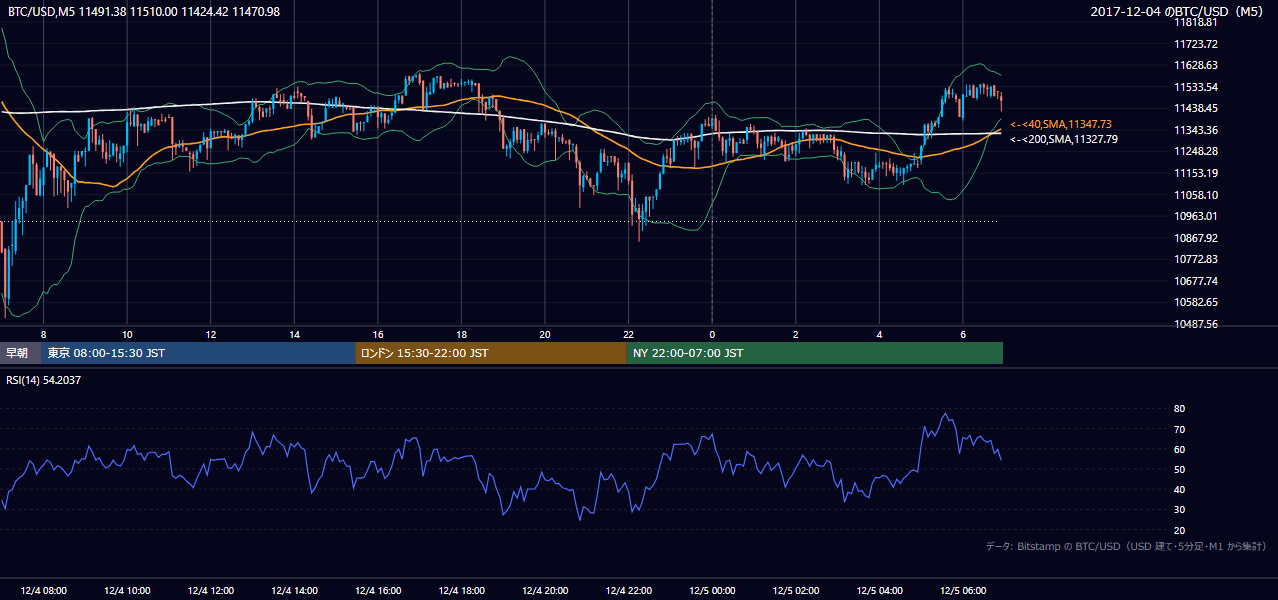1278x600 pixels.
Task: Click RSI axis level 60
Action: coord(1179,449)
